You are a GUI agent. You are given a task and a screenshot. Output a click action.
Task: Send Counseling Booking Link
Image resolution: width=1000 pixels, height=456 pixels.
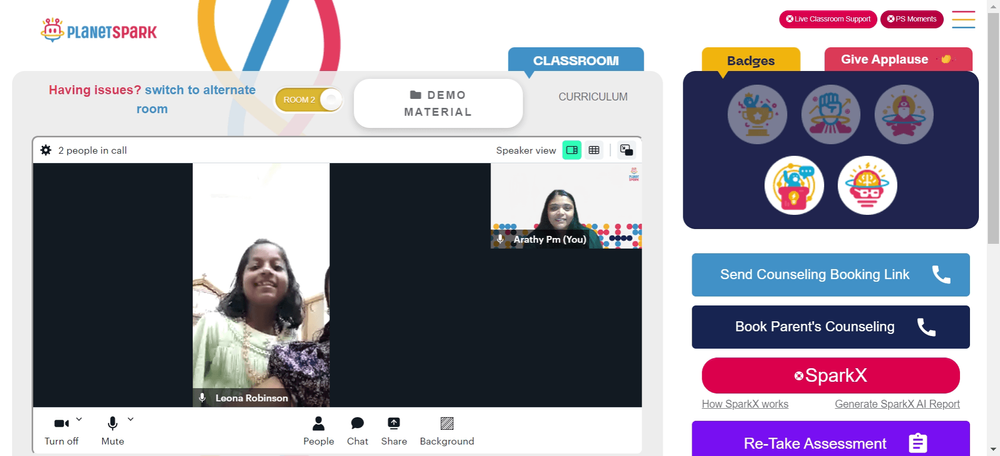click(830, 275)
